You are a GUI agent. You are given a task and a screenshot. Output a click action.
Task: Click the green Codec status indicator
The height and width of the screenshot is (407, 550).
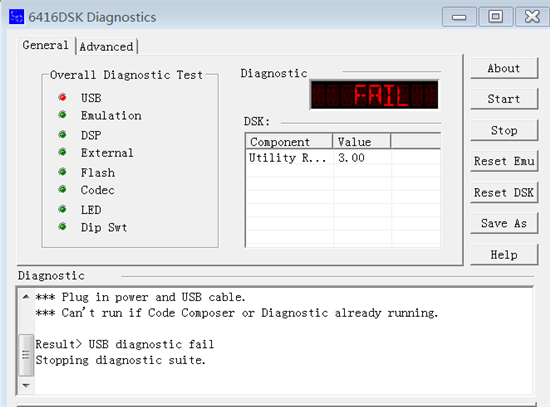62,189
